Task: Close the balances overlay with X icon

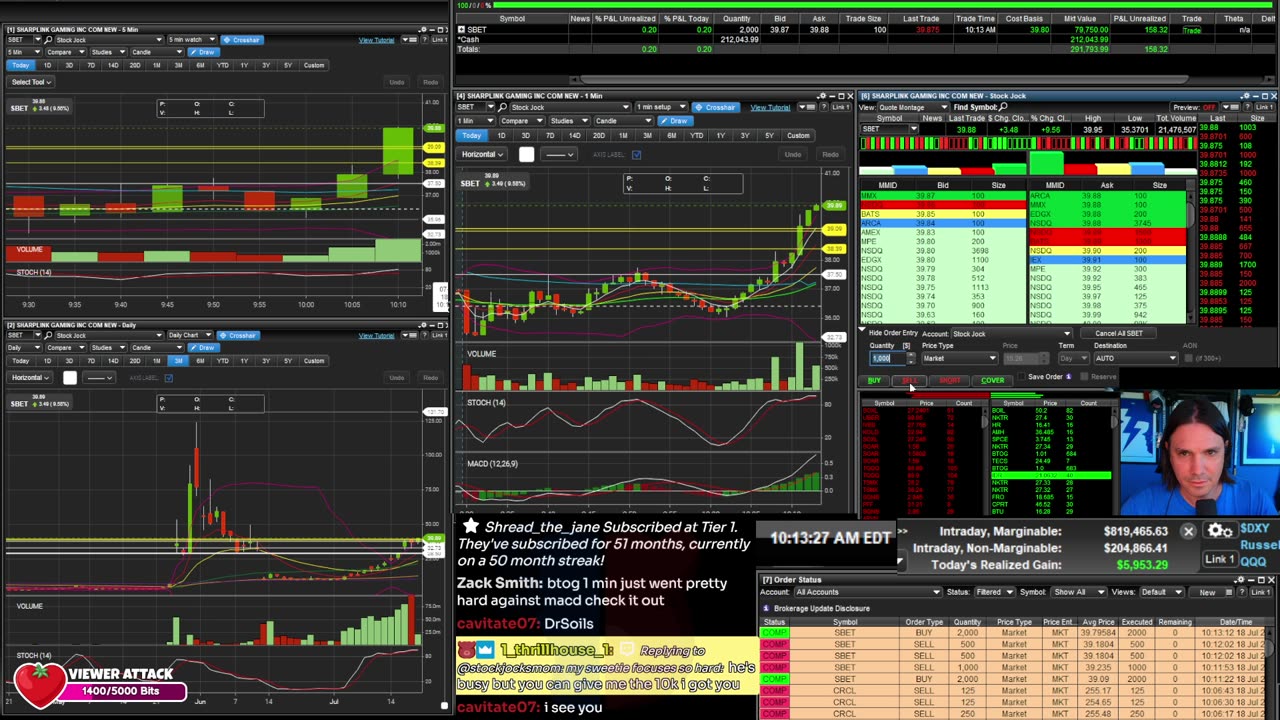Action: coord(1188,531)
